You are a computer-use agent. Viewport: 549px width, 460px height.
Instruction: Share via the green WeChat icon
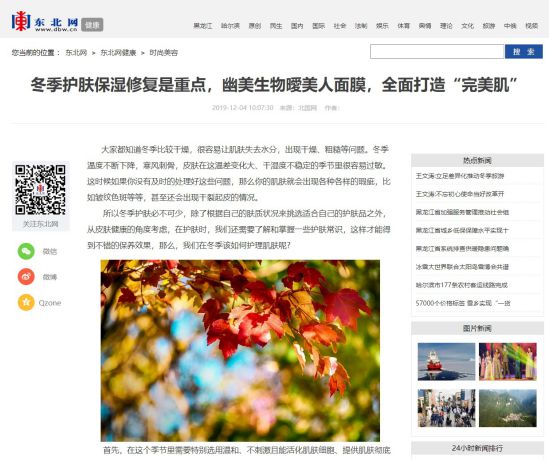pos(26,251)
